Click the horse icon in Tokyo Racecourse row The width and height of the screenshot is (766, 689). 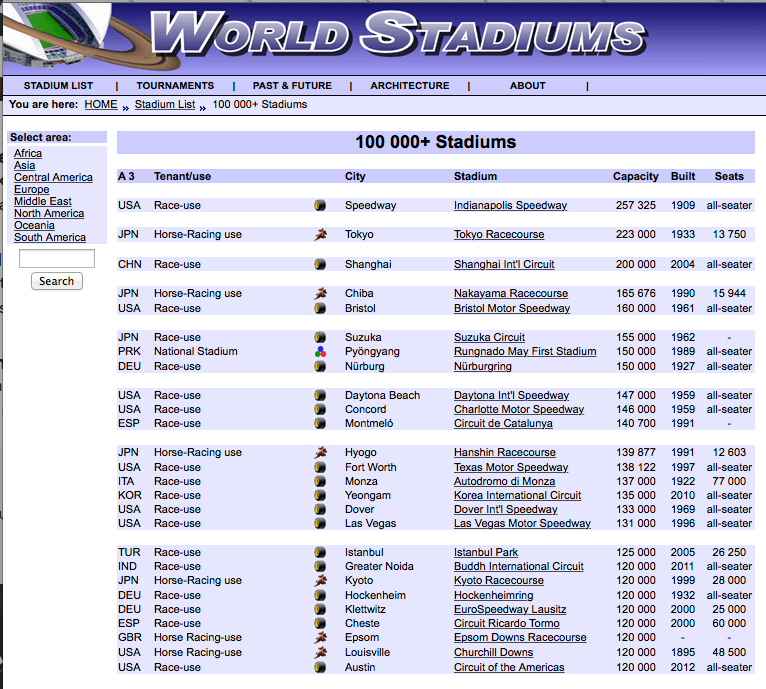pyautogui.click(x=320, y=235)
